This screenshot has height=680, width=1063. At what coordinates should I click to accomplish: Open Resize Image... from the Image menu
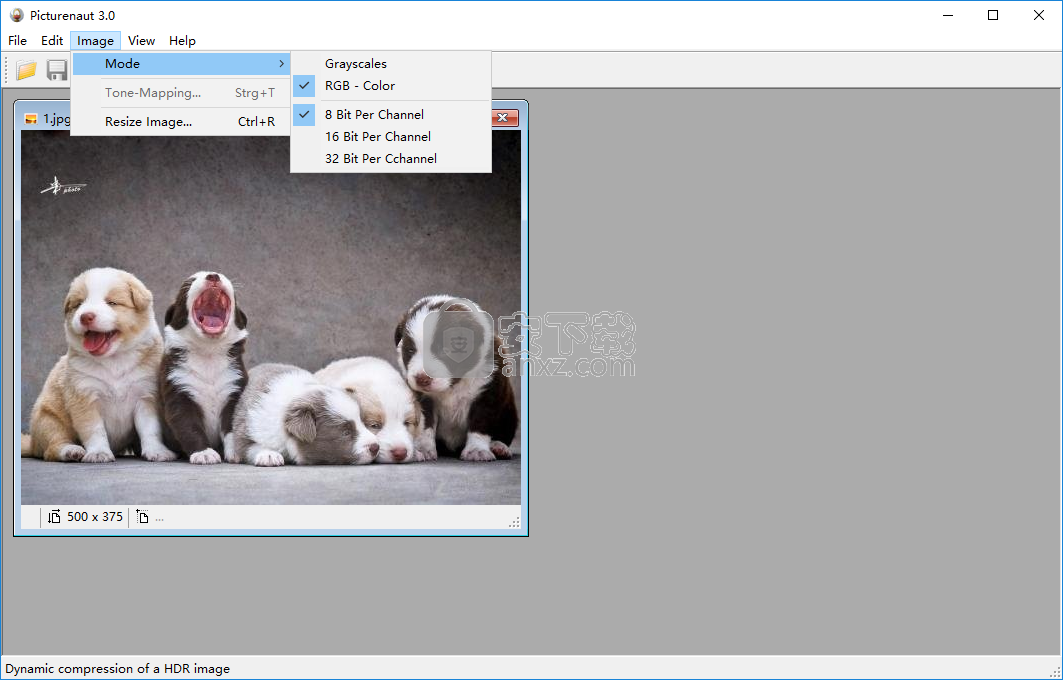click(181, 122)
